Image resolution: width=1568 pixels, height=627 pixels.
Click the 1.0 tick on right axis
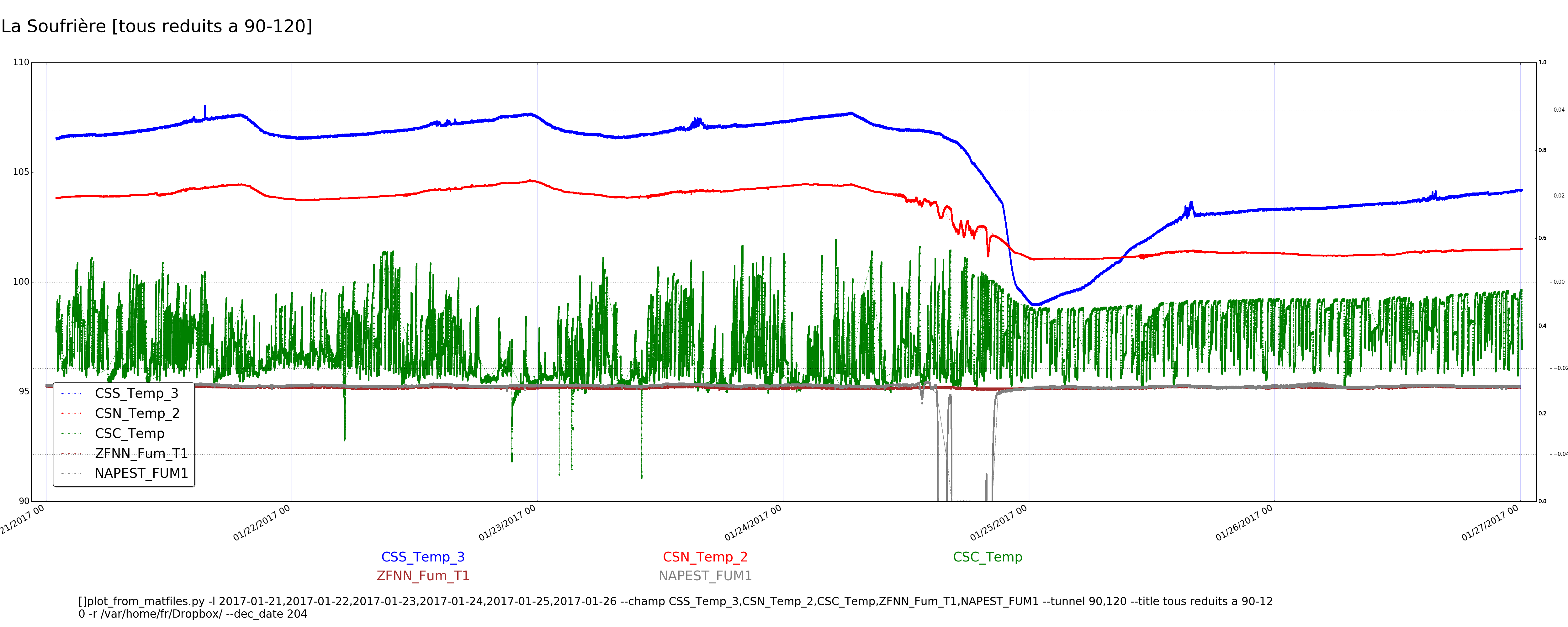[1542, 62]
